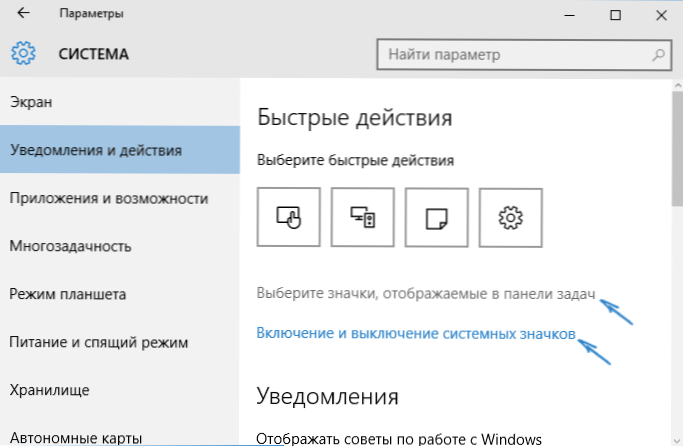Minimize the Параметры window
Image resolution: width=683 pixels, height=446 pixels.
click(x=569, y=15)
